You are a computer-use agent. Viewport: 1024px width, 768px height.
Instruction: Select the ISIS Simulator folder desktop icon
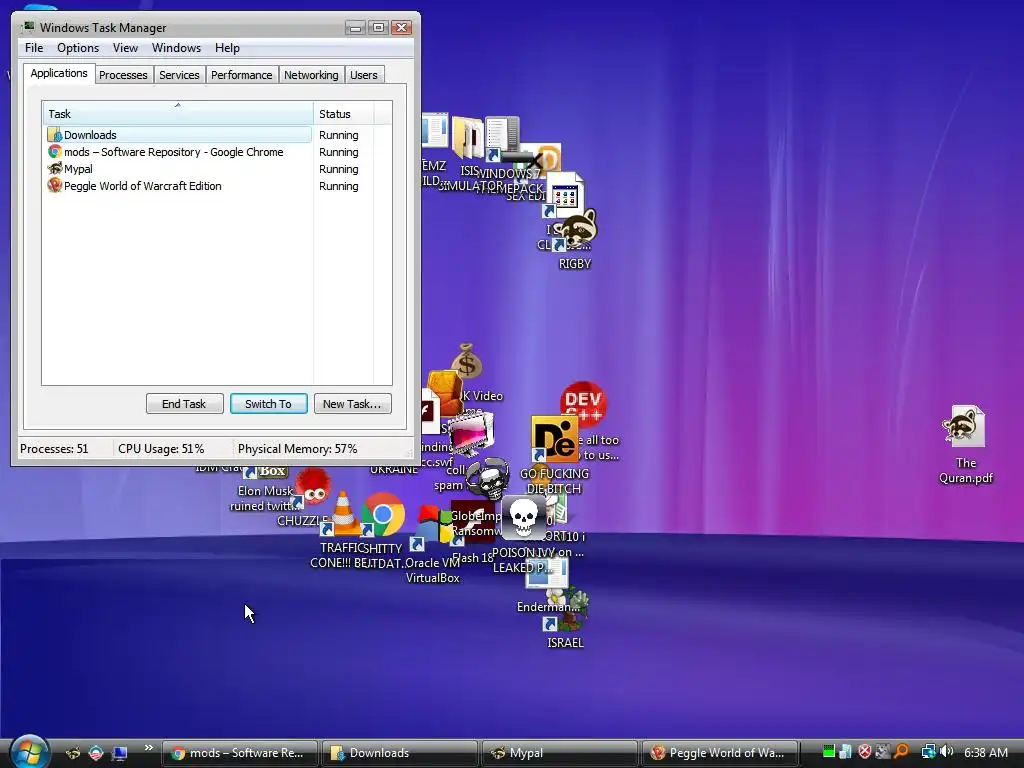pyautogui.click(x=469, y=138)
